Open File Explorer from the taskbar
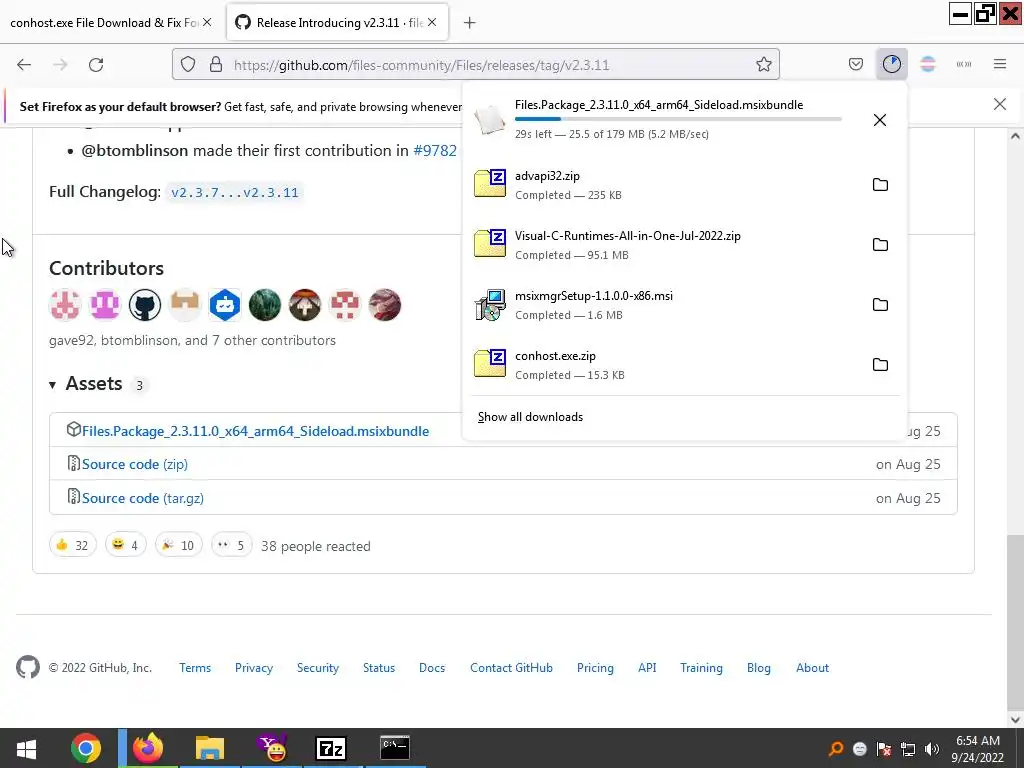 tap(210, 748)
